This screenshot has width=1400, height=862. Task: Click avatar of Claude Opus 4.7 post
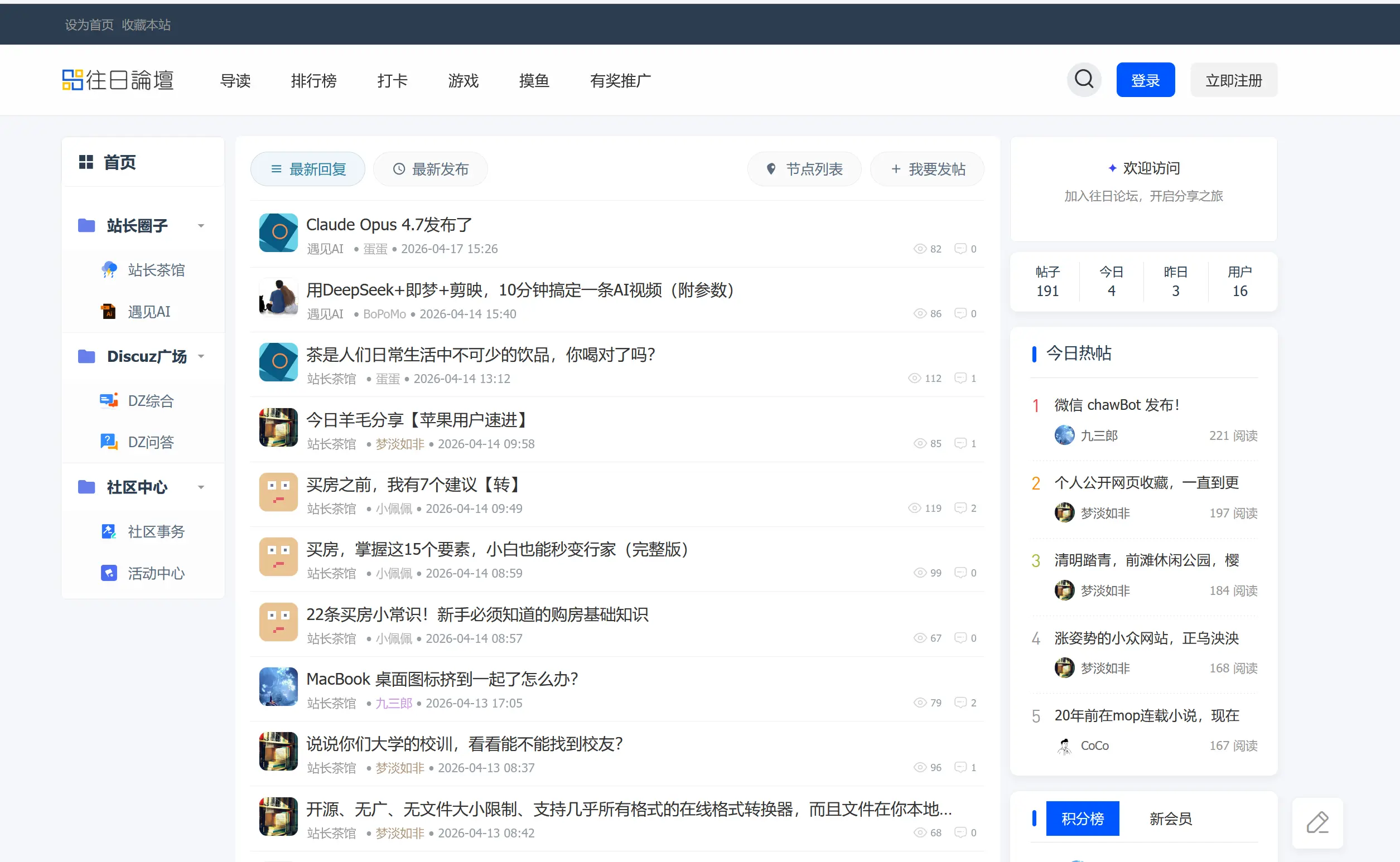[x=278, y=233]
